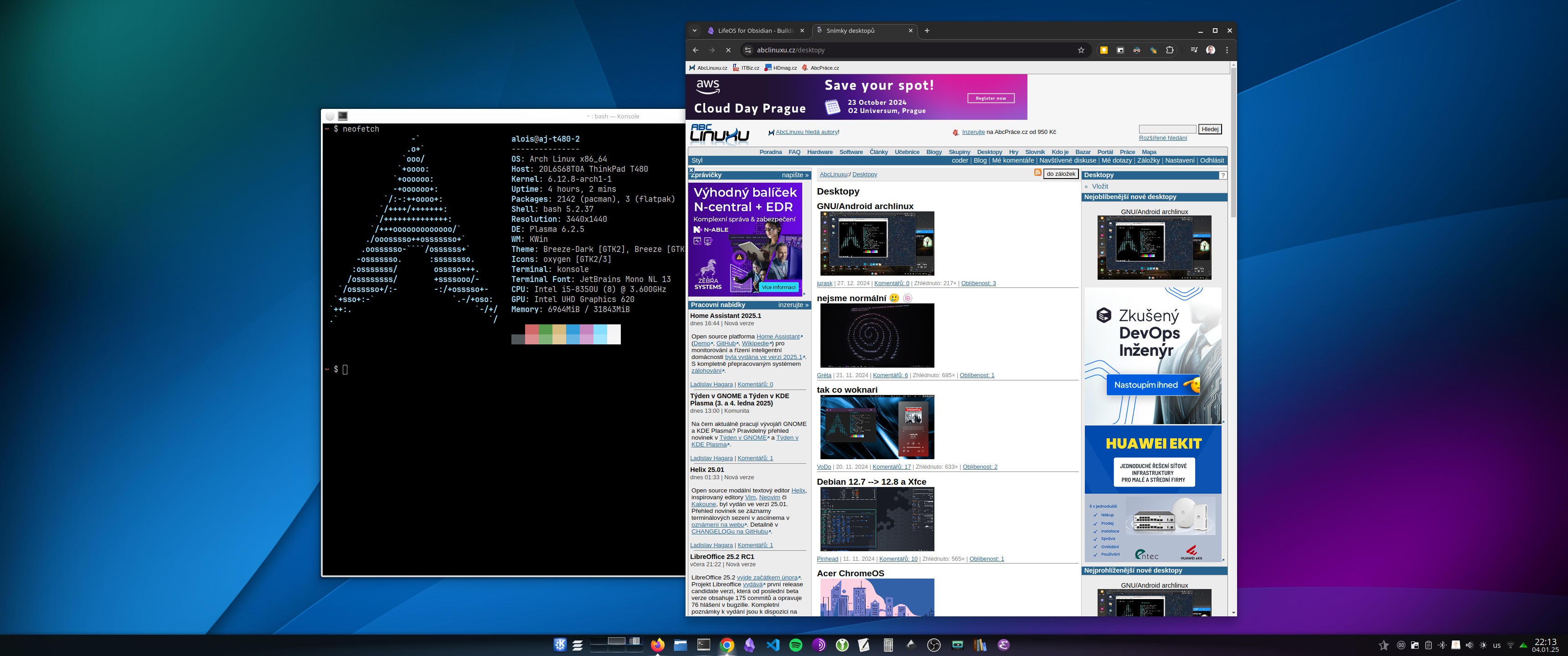Expand Chrome tab search dropdown
Screen dimensions: 1568x656
[695, 31]
